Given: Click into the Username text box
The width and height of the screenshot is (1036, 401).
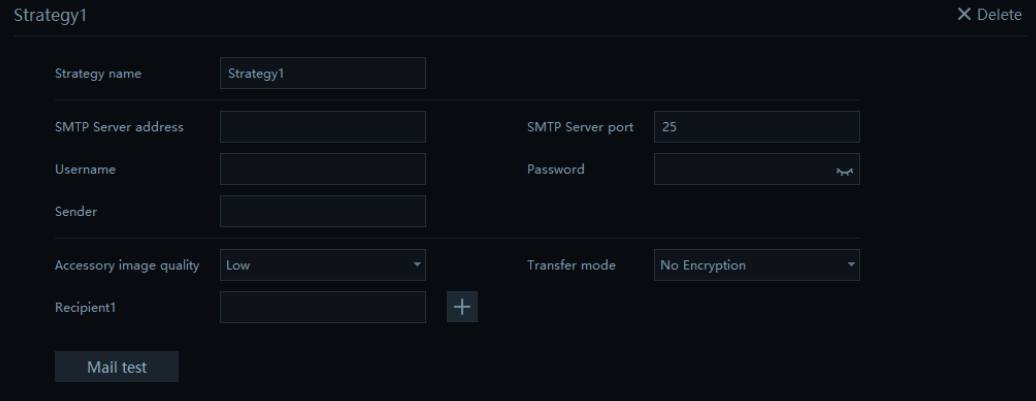Looking at the screenshot, I should pyautogui.click(x=322, y=169).
